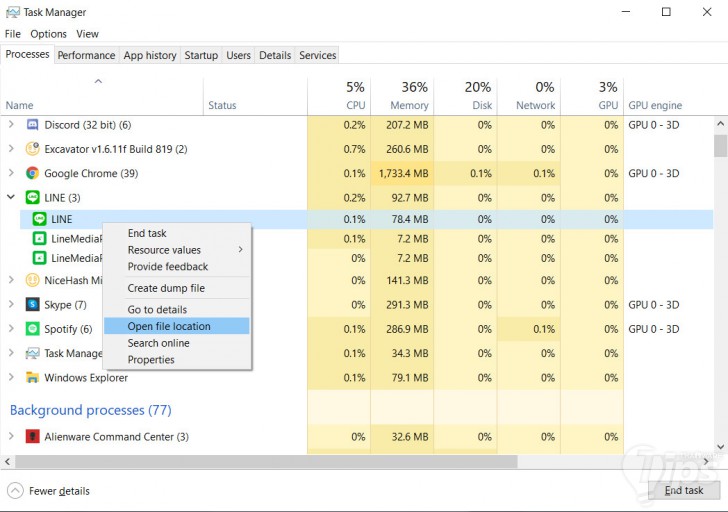Click the Task Manager process row icon
Image resolution: width=728 pixels, height=512 pixels.
click(x=32, y=353)
